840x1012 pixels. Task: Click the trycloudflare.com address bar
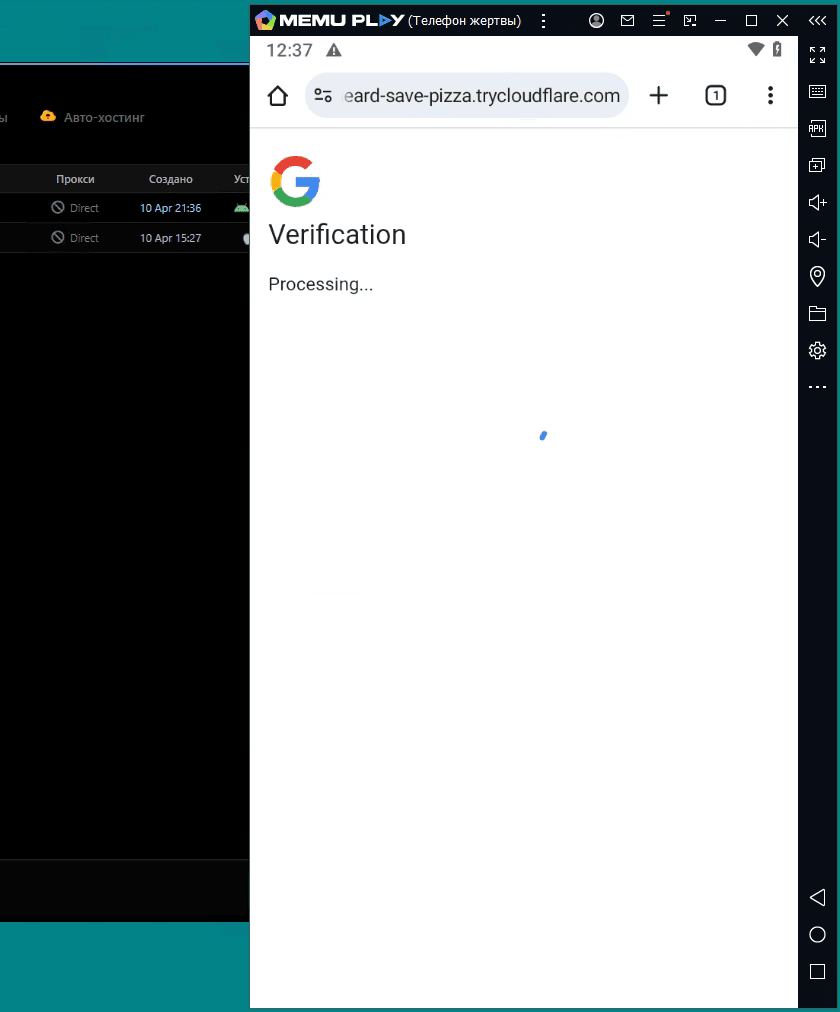467,96
